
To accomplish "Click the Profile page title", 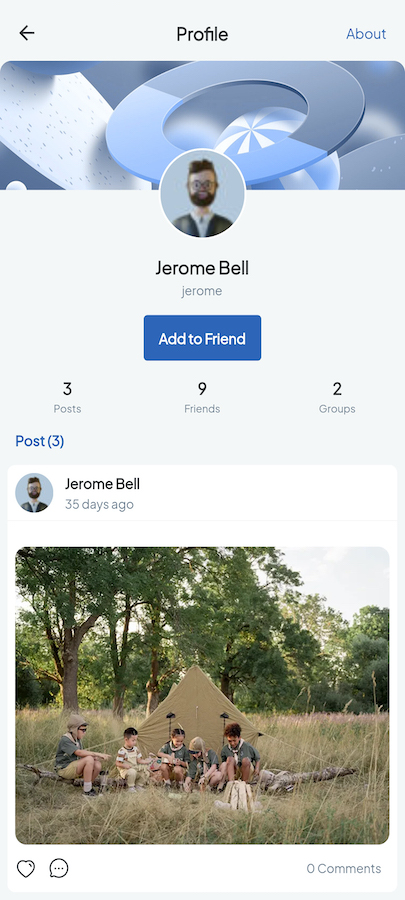I will (x=202, y=34).
